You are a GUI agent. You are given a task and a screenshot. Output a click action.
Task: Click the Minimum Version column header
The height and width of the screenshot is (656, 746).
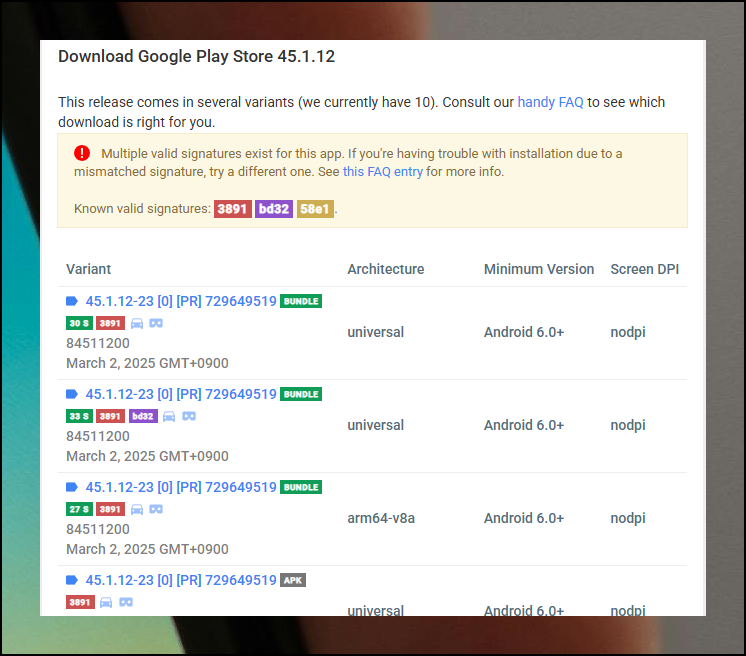[x=539, y=269]
